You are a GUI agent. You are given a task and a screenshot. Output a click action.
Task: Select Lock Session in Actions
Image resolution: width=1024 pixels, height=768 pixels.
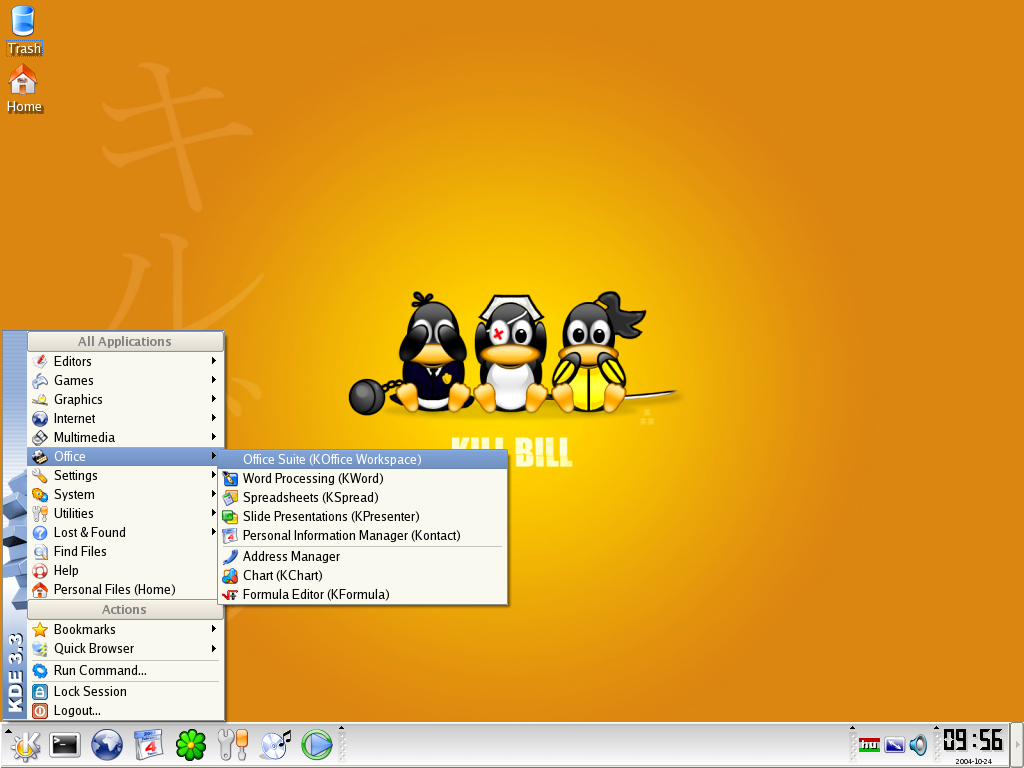pyautogui.click(x=124, y=691)
